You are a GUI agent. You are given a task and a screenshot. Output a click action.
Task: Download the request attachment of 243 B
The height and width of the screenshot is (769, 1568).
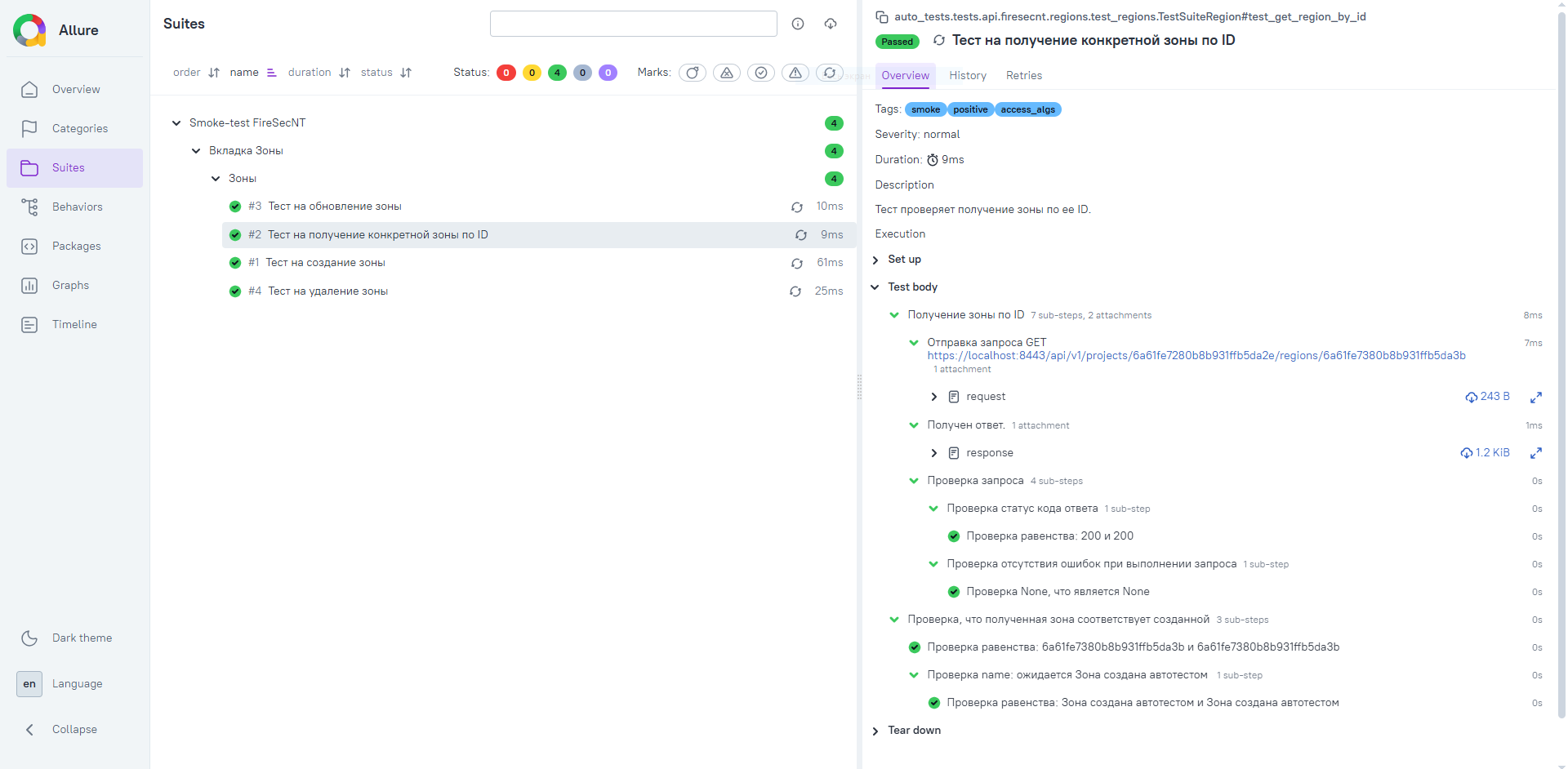(x=1487, y=397)
